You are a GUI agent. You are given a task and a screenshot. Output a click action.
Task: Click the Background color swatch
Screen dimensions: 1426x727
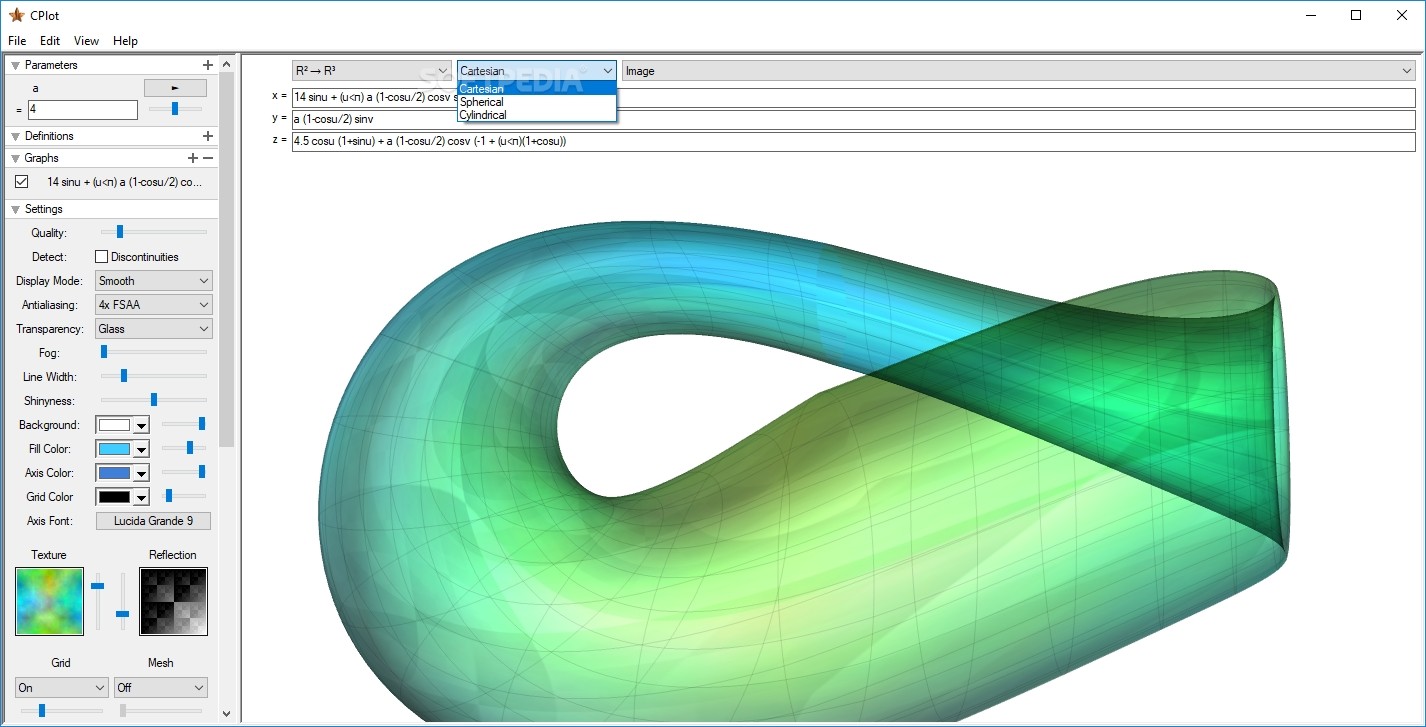point(114,425)
